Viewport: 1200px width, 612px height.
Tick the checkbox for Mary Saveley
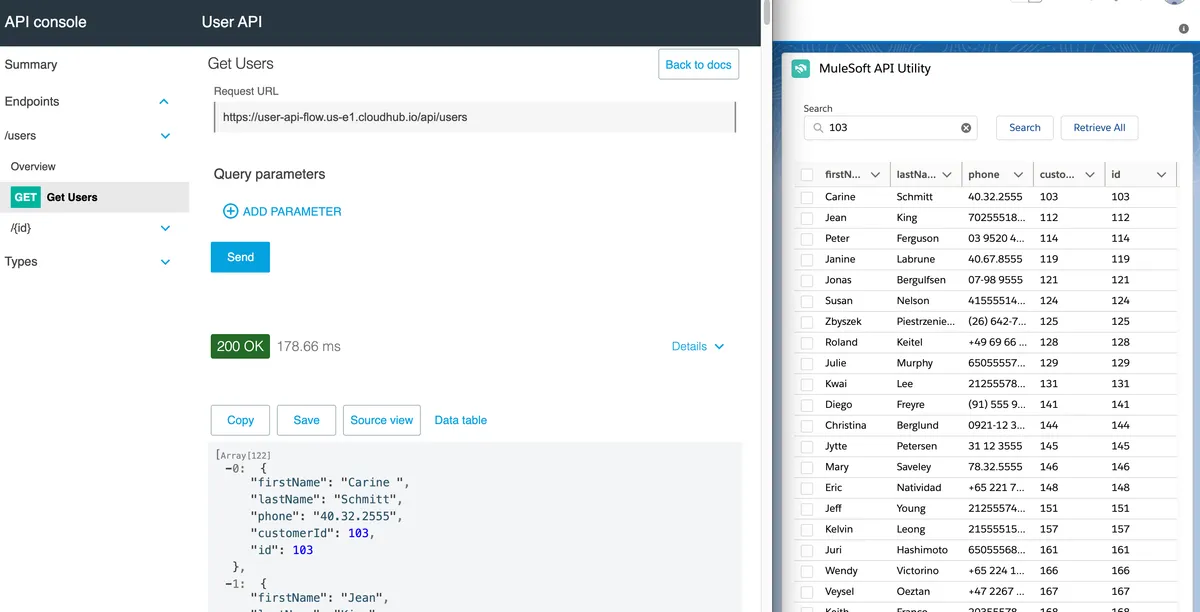(x=807, y=467)
